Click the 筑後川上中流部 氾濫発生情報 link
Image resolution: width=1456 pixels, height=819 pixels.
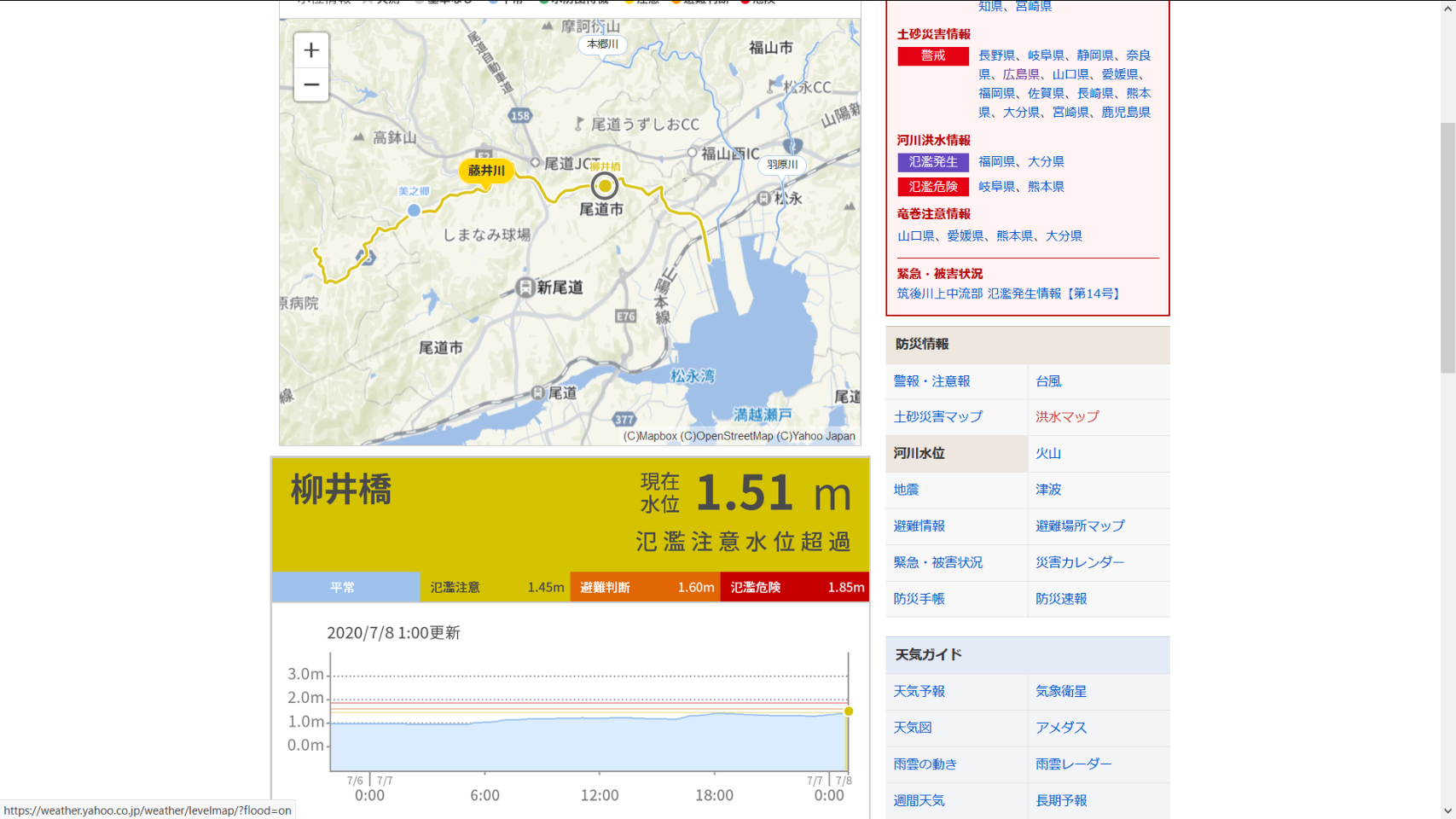pyautogui.click(x=1009, y=293)
